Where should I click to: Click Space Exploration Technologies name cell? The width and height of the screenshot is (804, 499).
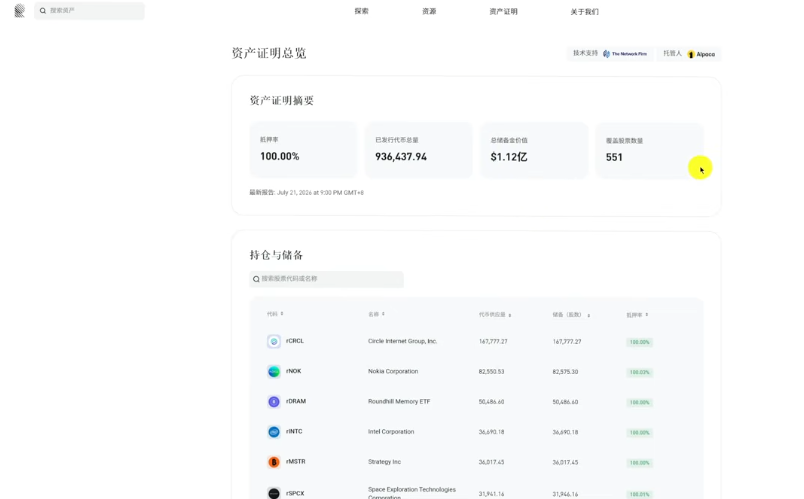(412, 493)
